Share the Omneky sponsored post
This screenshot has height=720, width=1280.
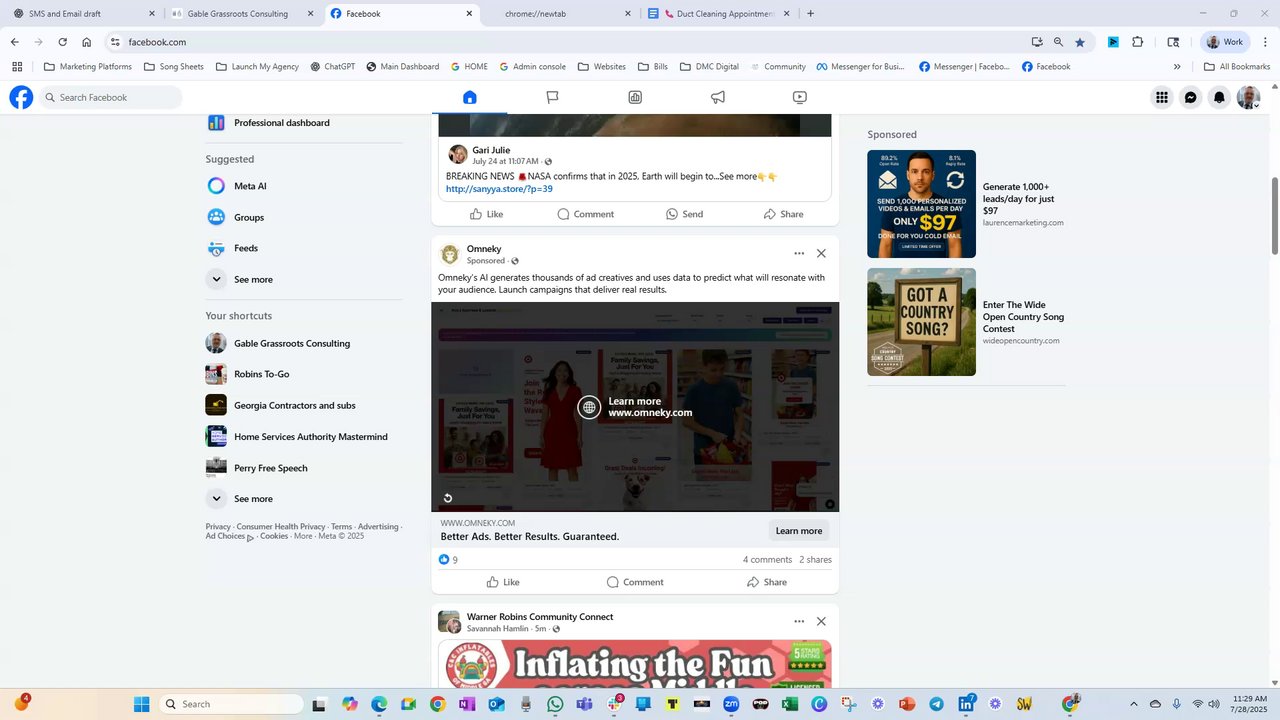pos(766,582)
